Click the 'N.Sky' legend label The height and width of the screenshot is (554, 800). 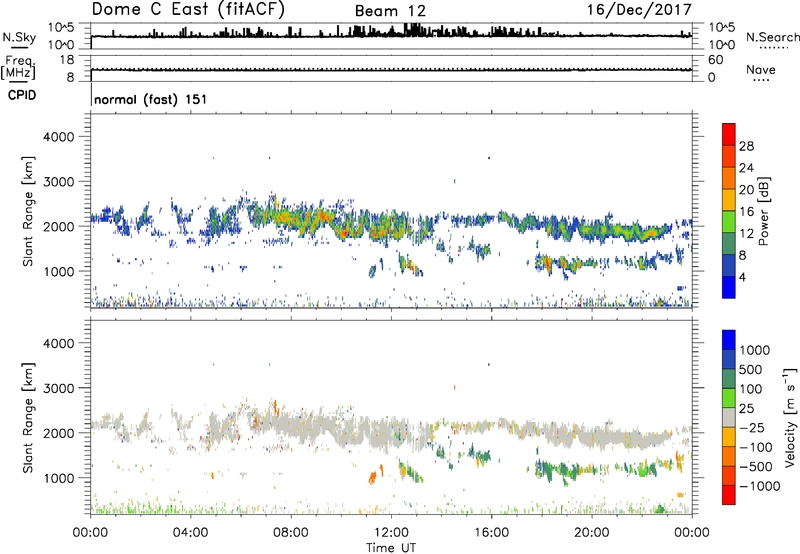(19, 38)
